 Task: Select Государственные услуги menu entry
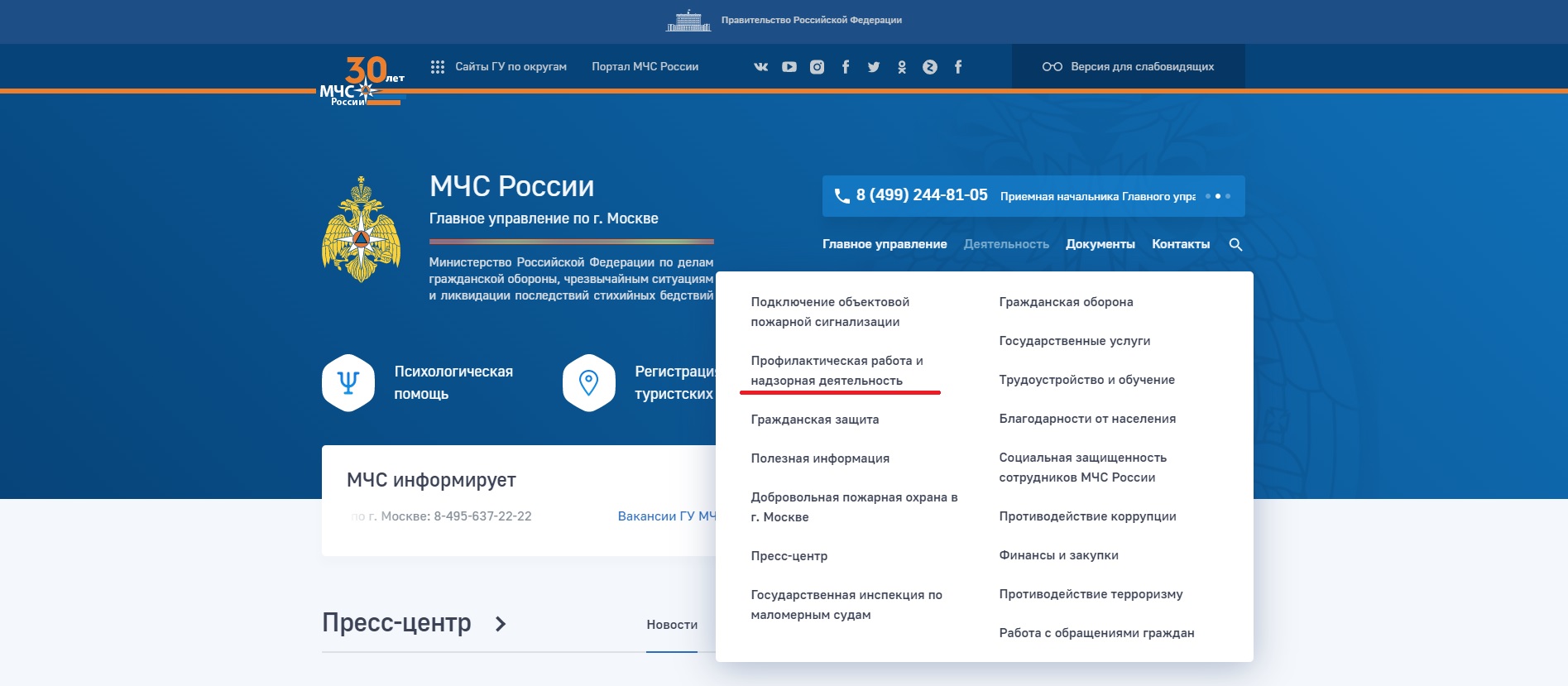tap(1075, 341)
